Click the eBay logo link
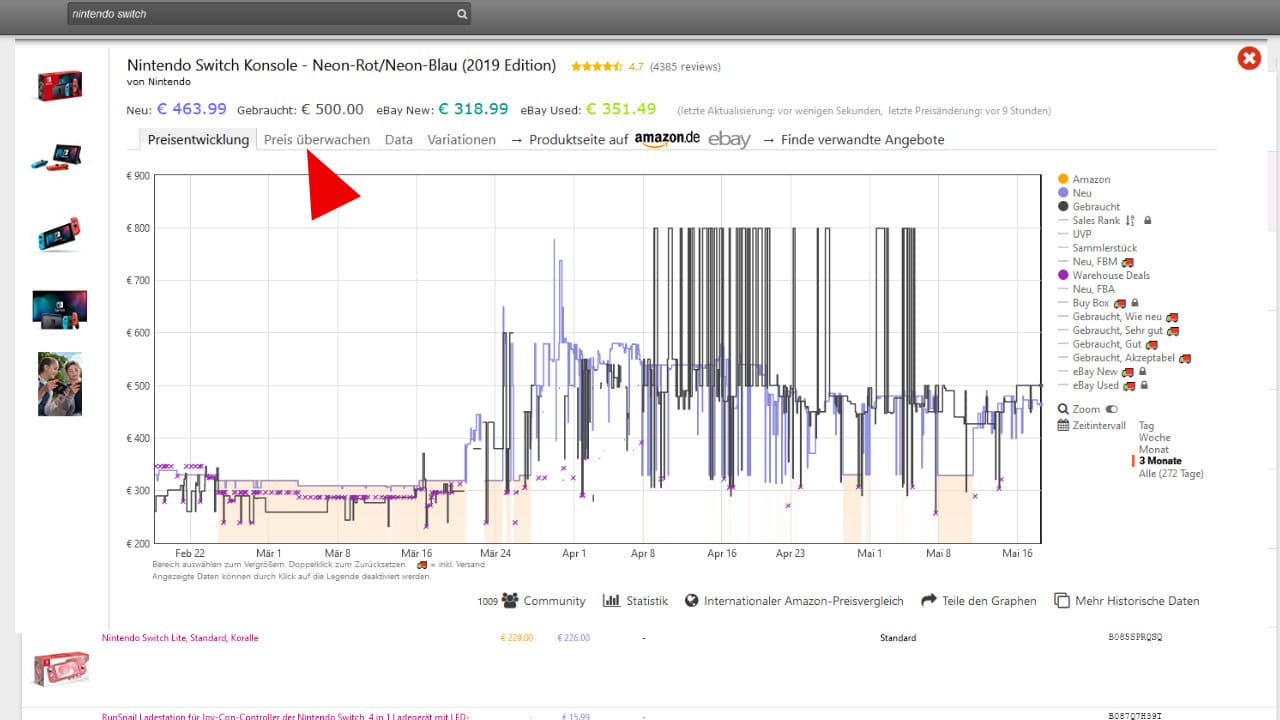This screenshot has height=720, width=1280. pos(729,140)
